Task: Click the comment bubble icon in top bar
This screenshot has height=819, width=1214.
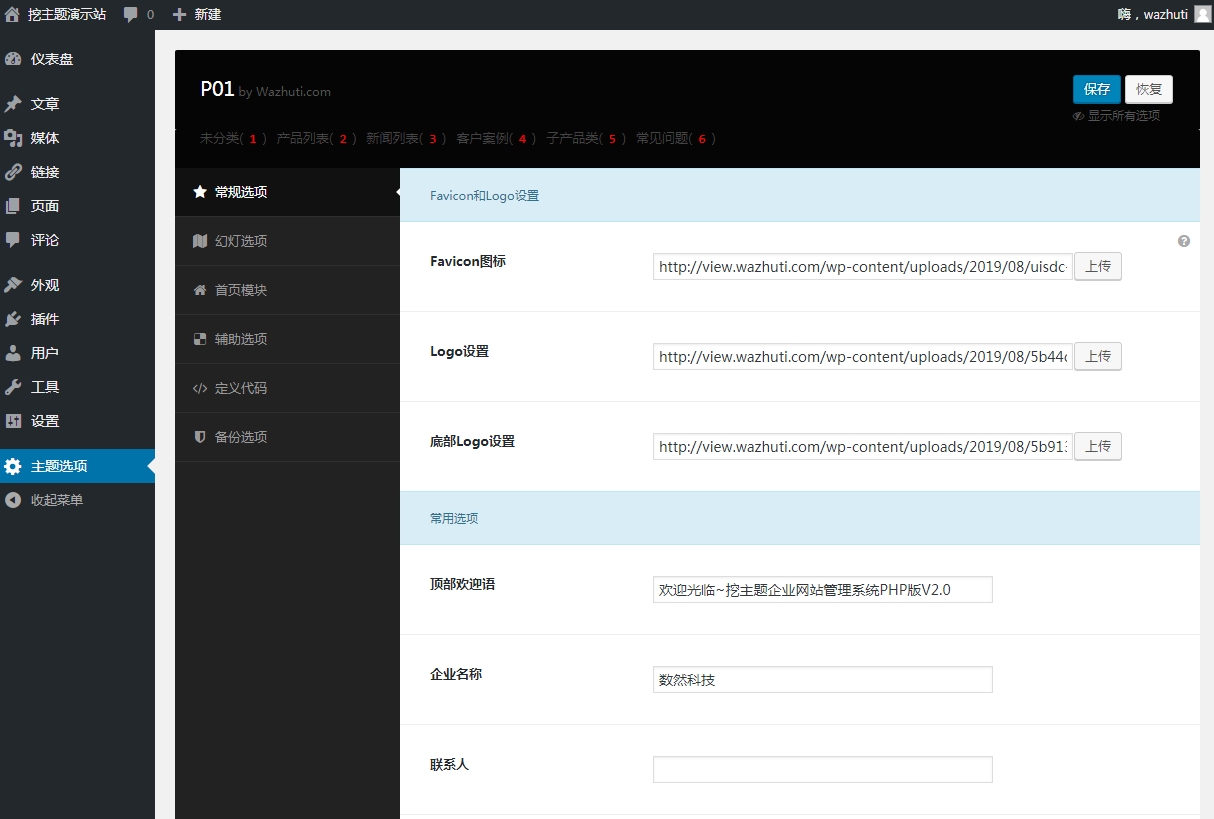Action: tap(131, 14)
